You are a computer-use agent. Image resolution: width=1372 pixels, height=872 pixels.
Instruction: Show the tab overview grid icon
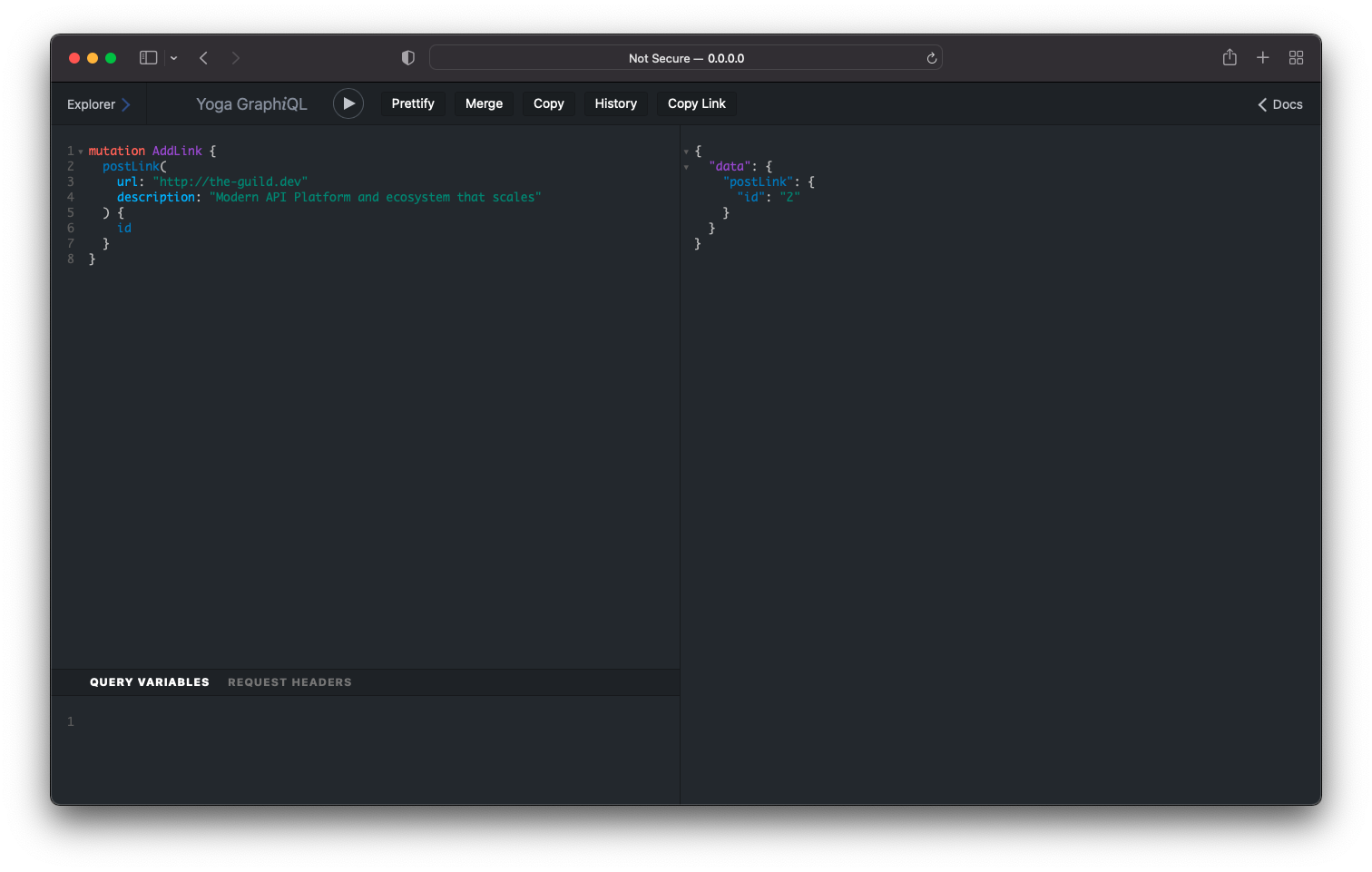coord(1296,58)
